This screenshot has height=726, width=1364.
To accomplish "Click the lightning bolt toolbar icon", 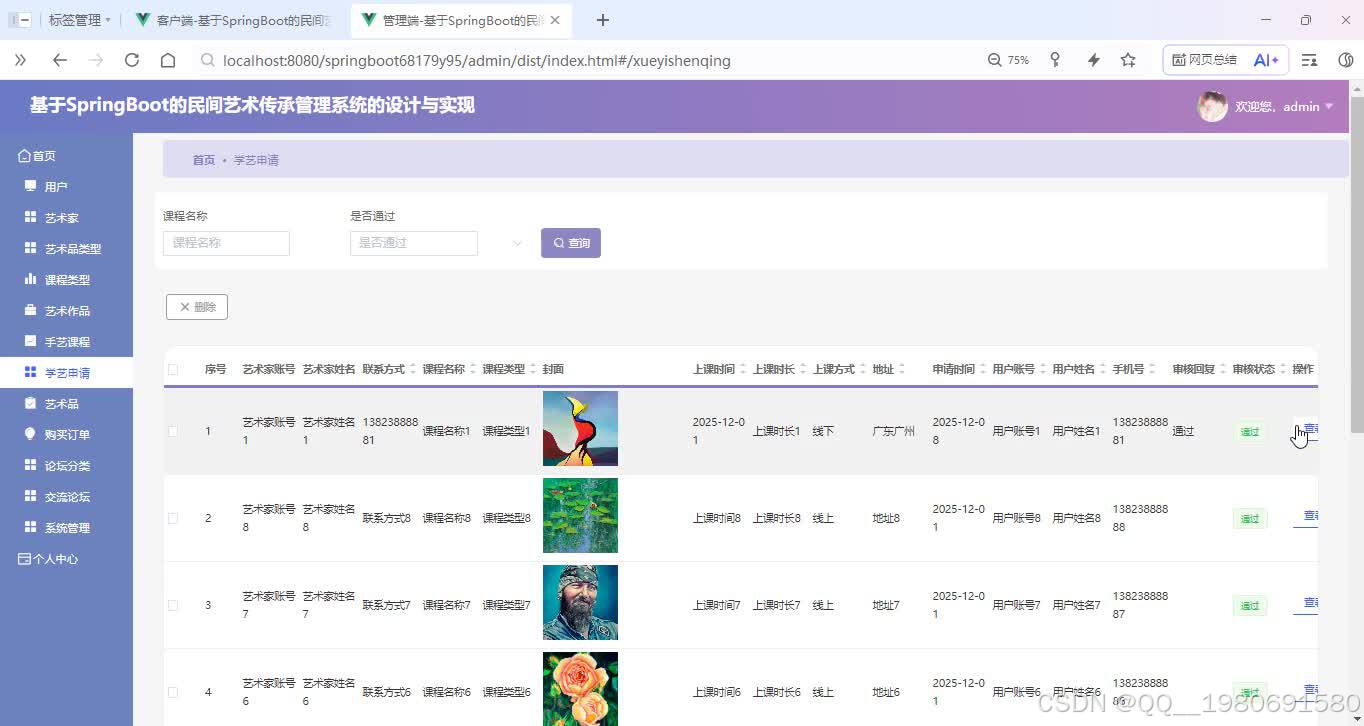I will click(1093, 60).
